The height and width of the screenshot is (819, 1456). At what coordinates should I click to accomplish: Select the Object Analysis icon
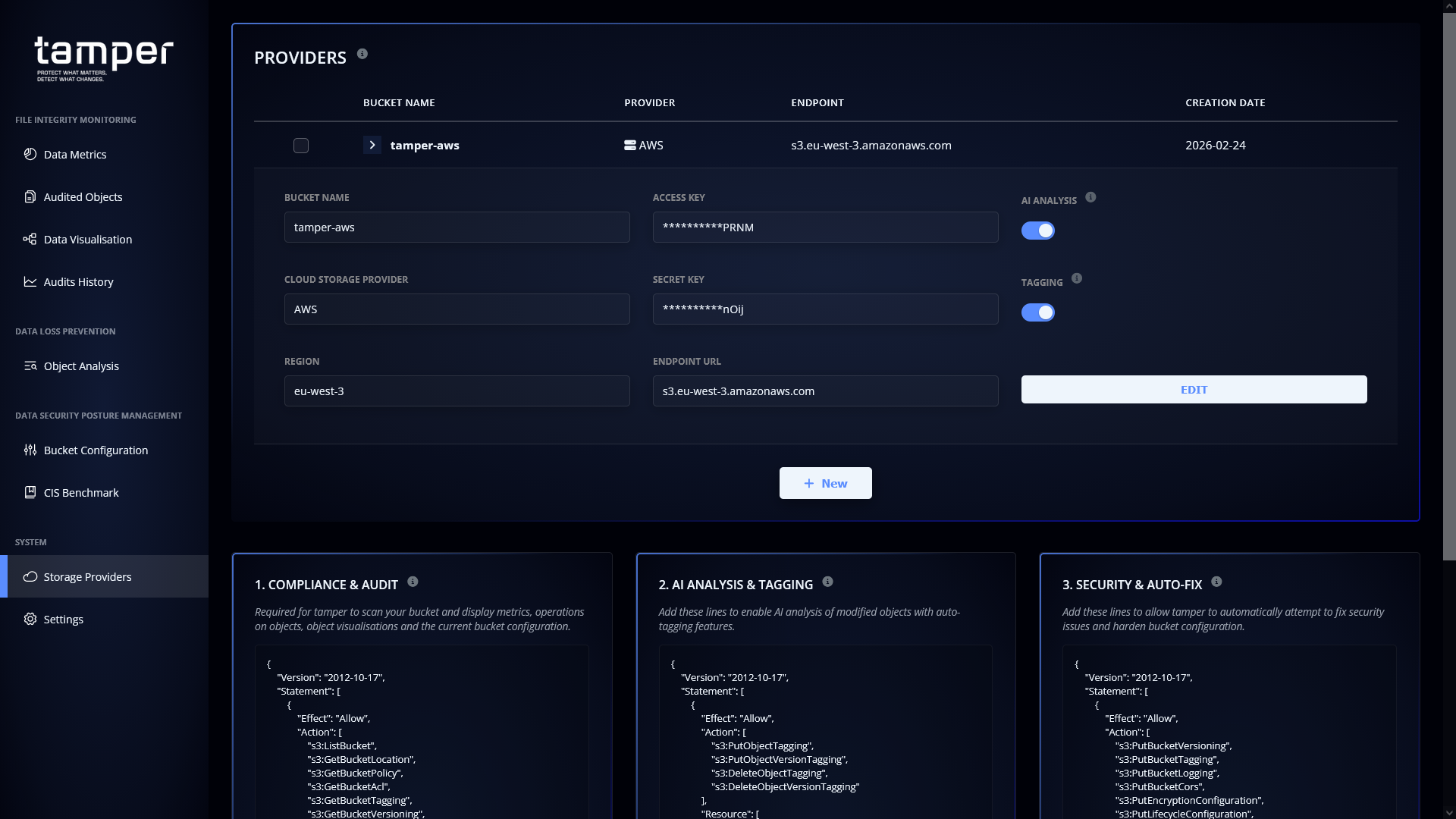pos(30,366)
